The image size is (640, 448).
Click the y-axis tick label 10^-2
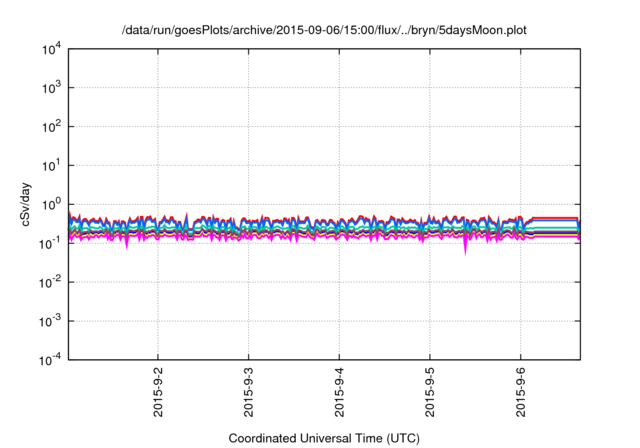(x=50, y=282)
